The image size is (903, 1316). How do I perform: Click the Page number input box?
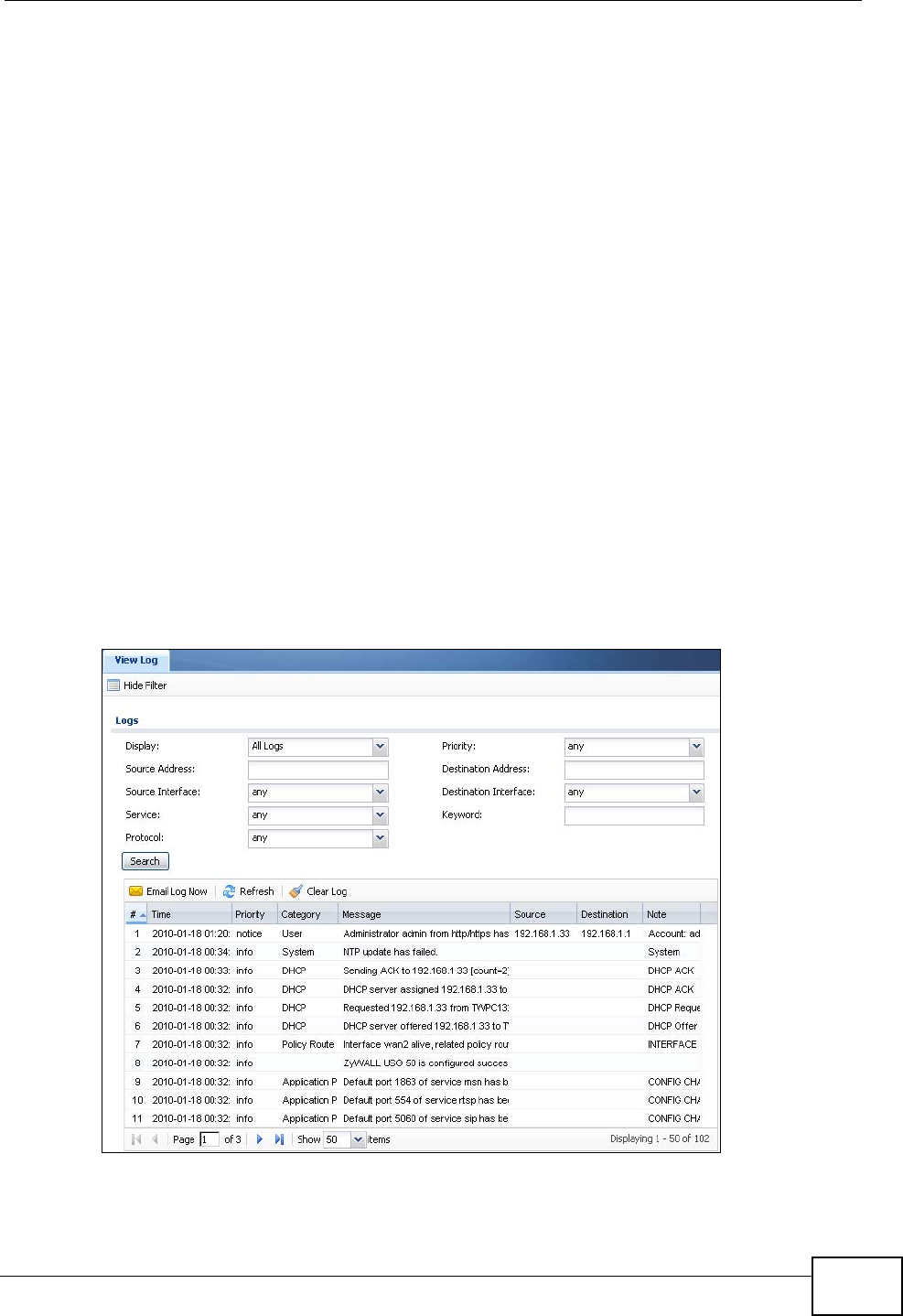[210, 1139]
